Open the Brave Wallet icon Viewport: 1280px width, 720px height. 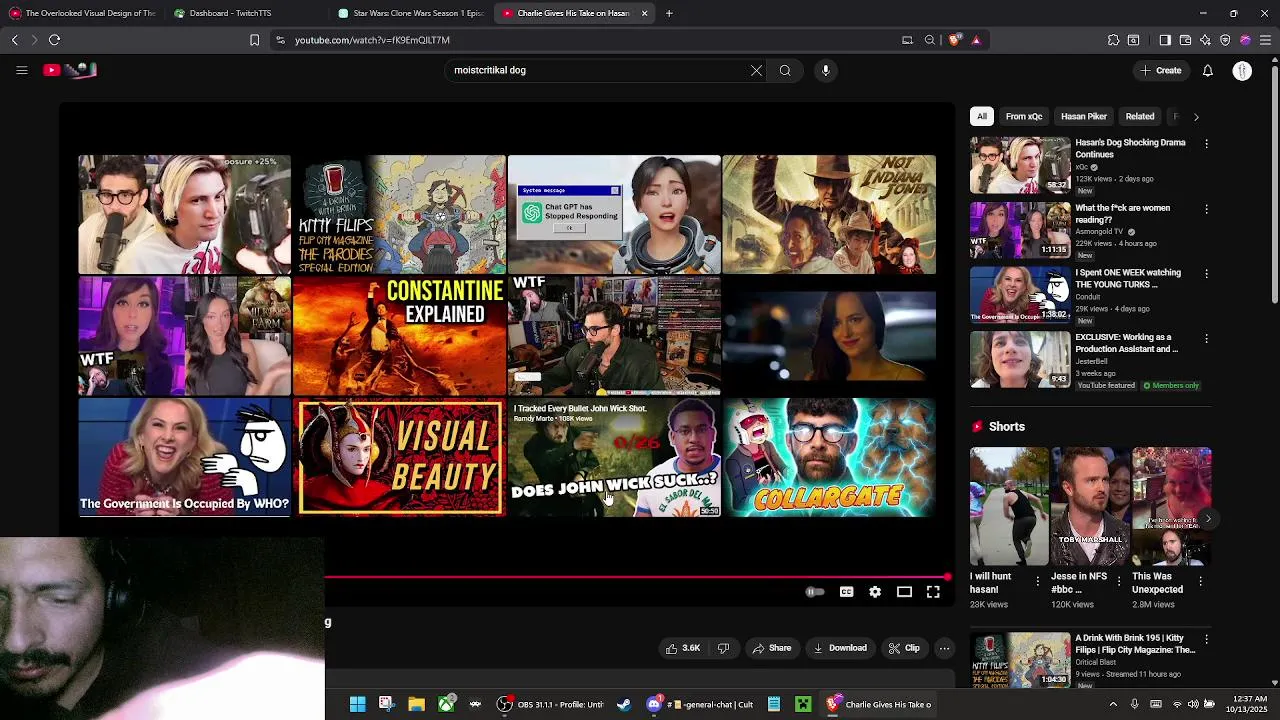click(x=1185, y=40)
